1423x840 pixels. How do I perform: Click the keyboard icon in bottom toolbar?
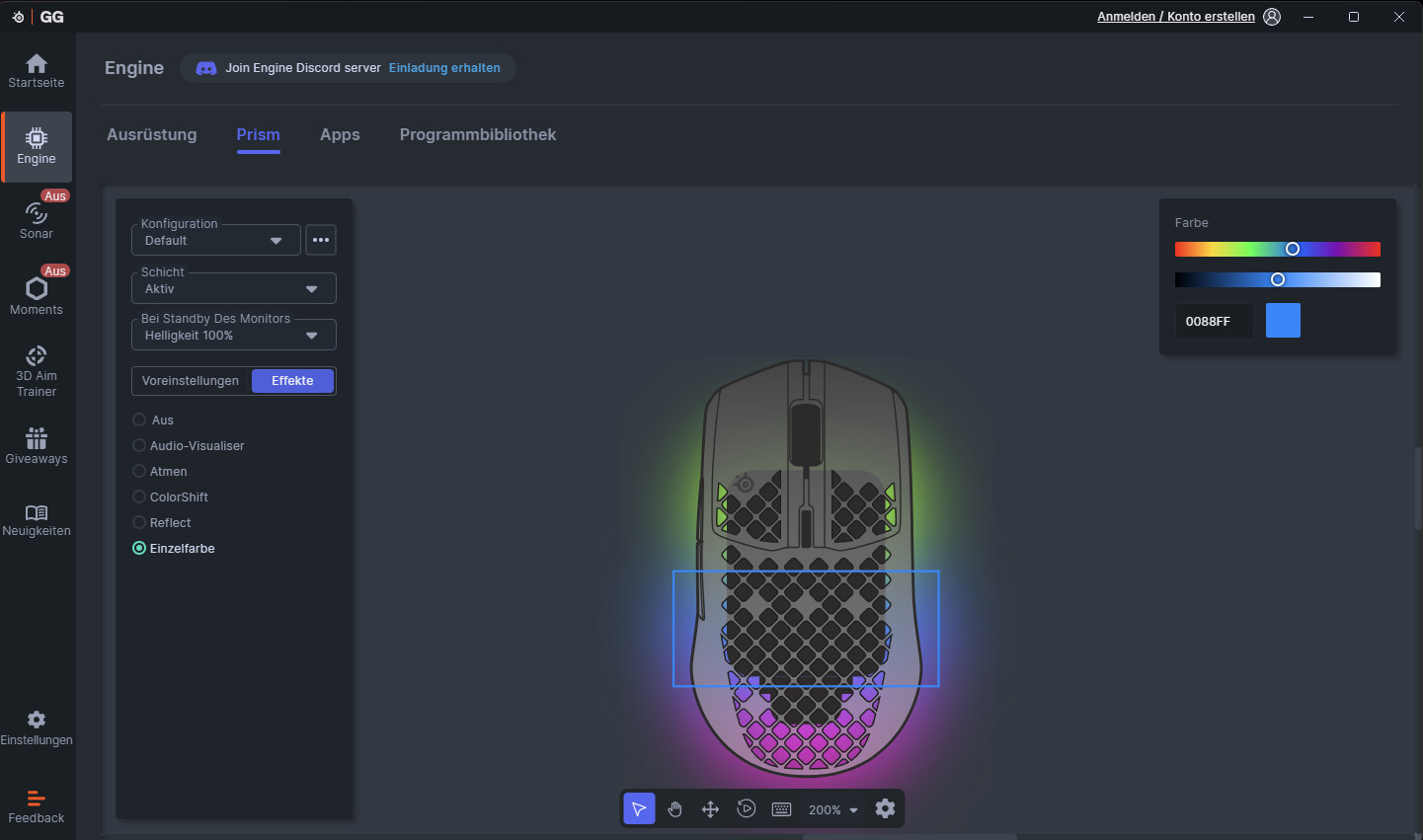click(x=781, y=809)
